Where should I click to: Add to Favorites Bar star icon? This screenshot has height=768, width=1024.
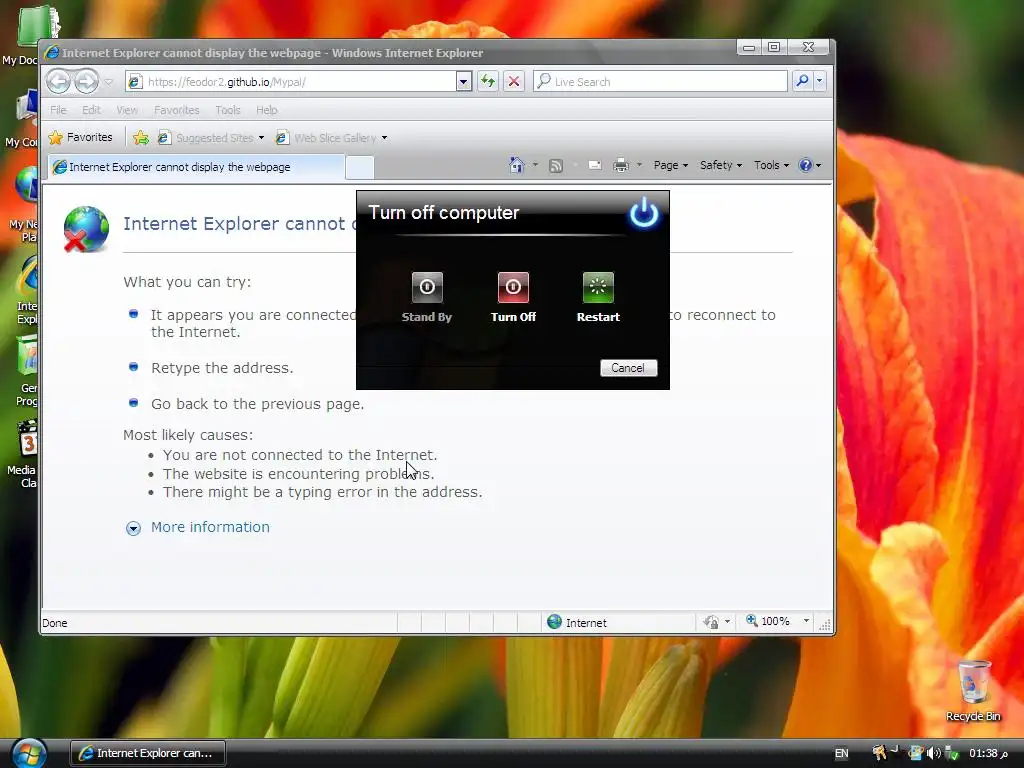click(x=140, y=137)
